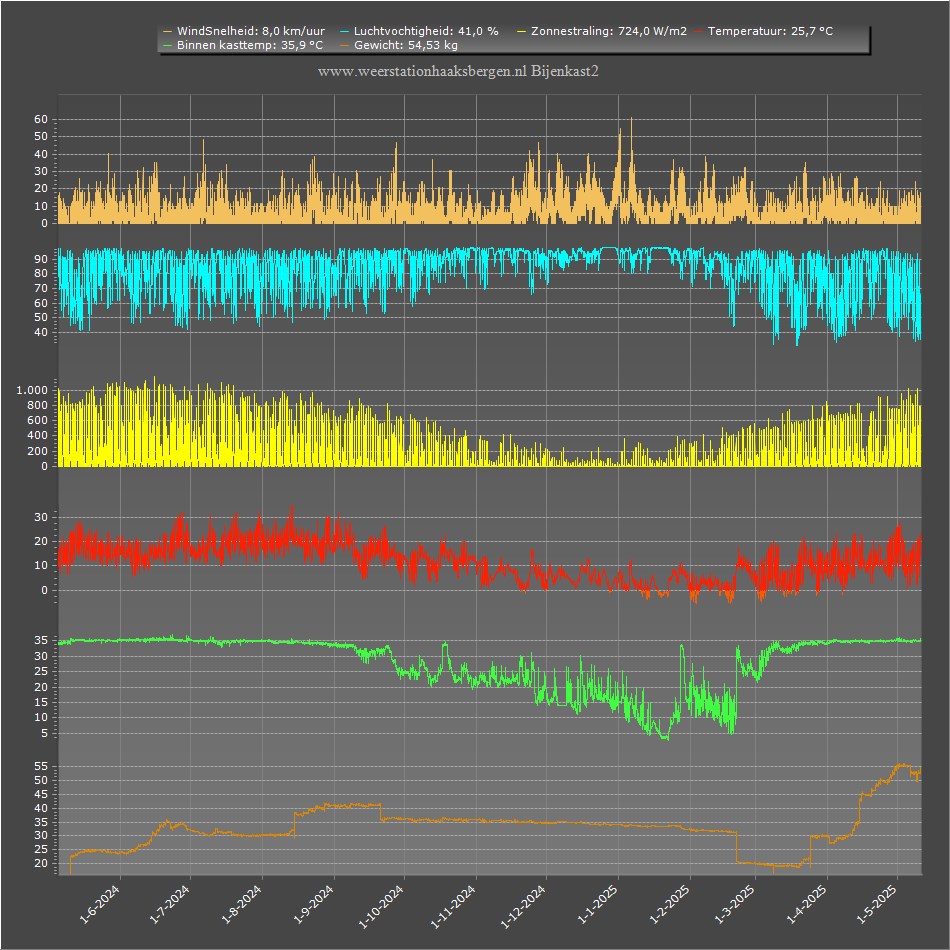Image resolution: width=950 pixels, height=950 pixels.
Task: Click the 1-4-2025 date axis label
Action: [x=807, y=903]
